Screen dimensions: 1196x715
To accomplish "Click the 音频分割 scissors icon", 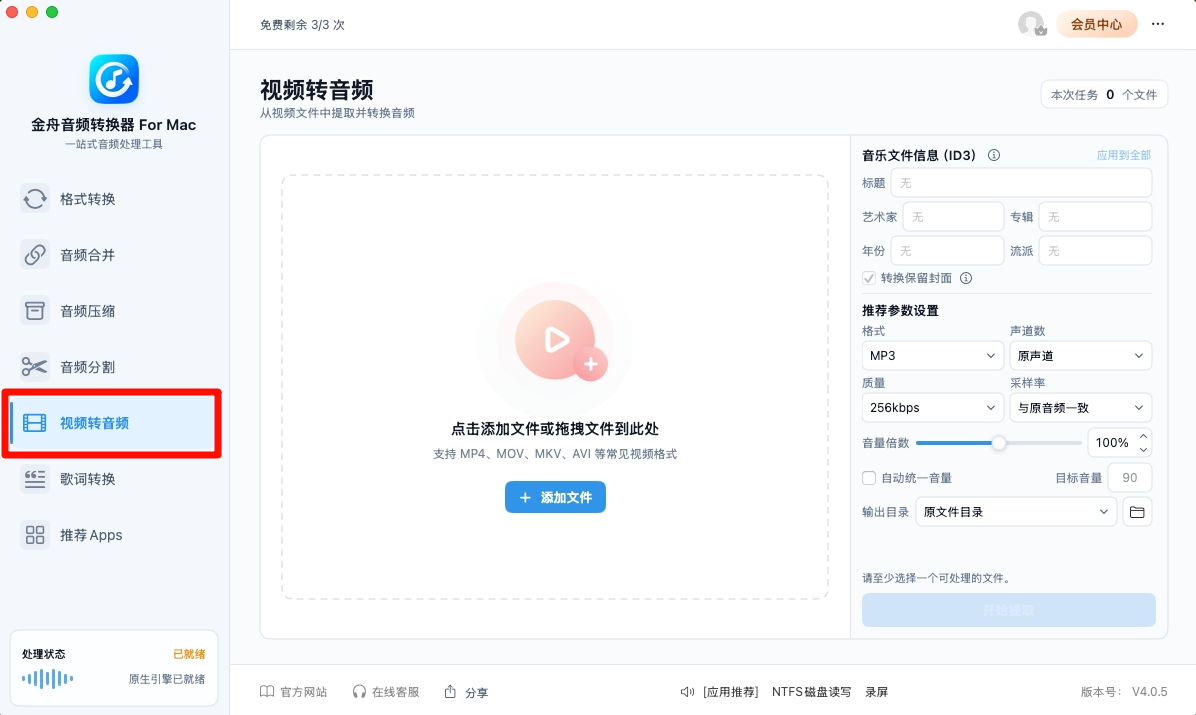I will 34,367.
